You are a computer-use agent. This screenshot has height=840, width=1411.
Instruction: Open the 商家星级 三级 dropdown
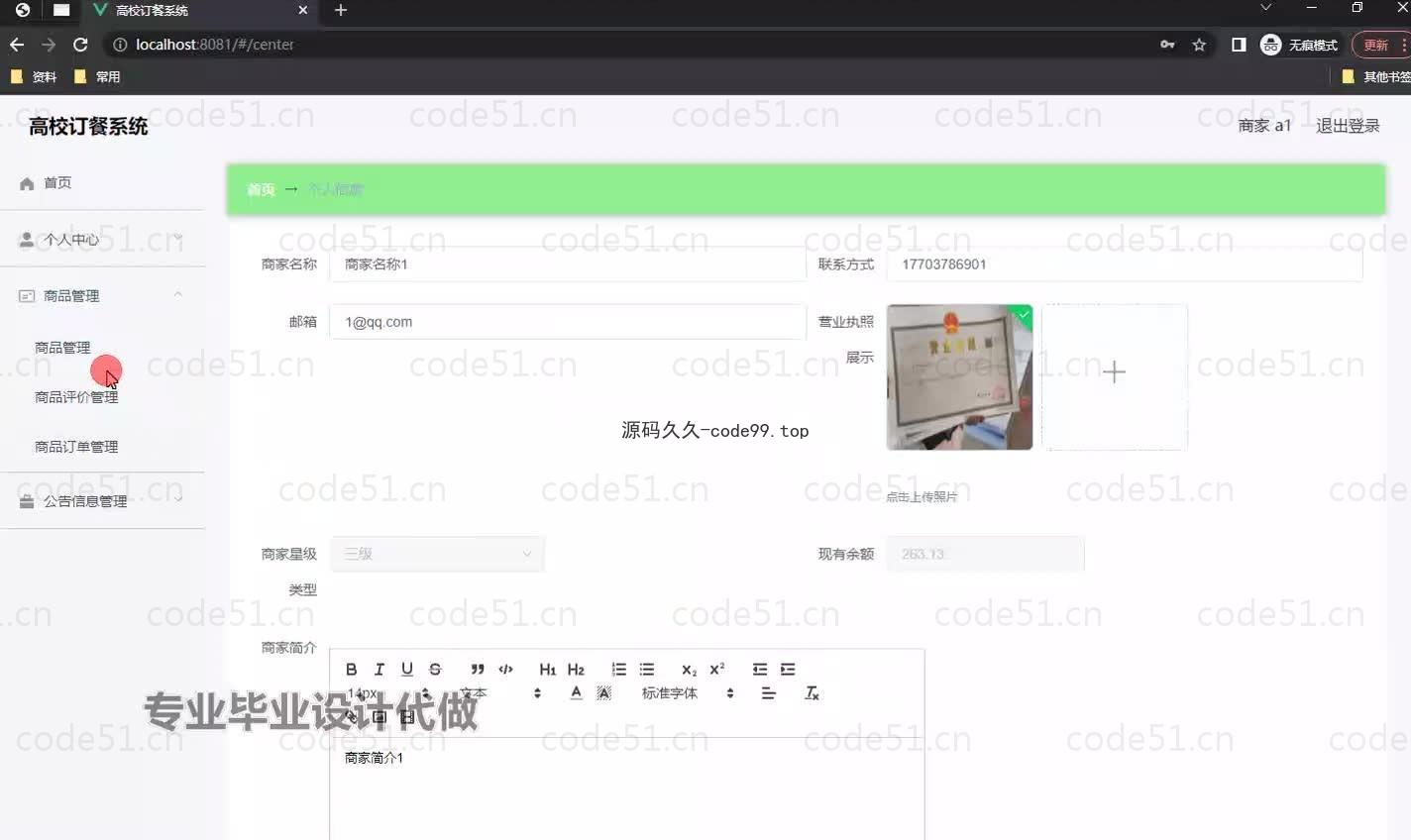[x=437, y=554]
